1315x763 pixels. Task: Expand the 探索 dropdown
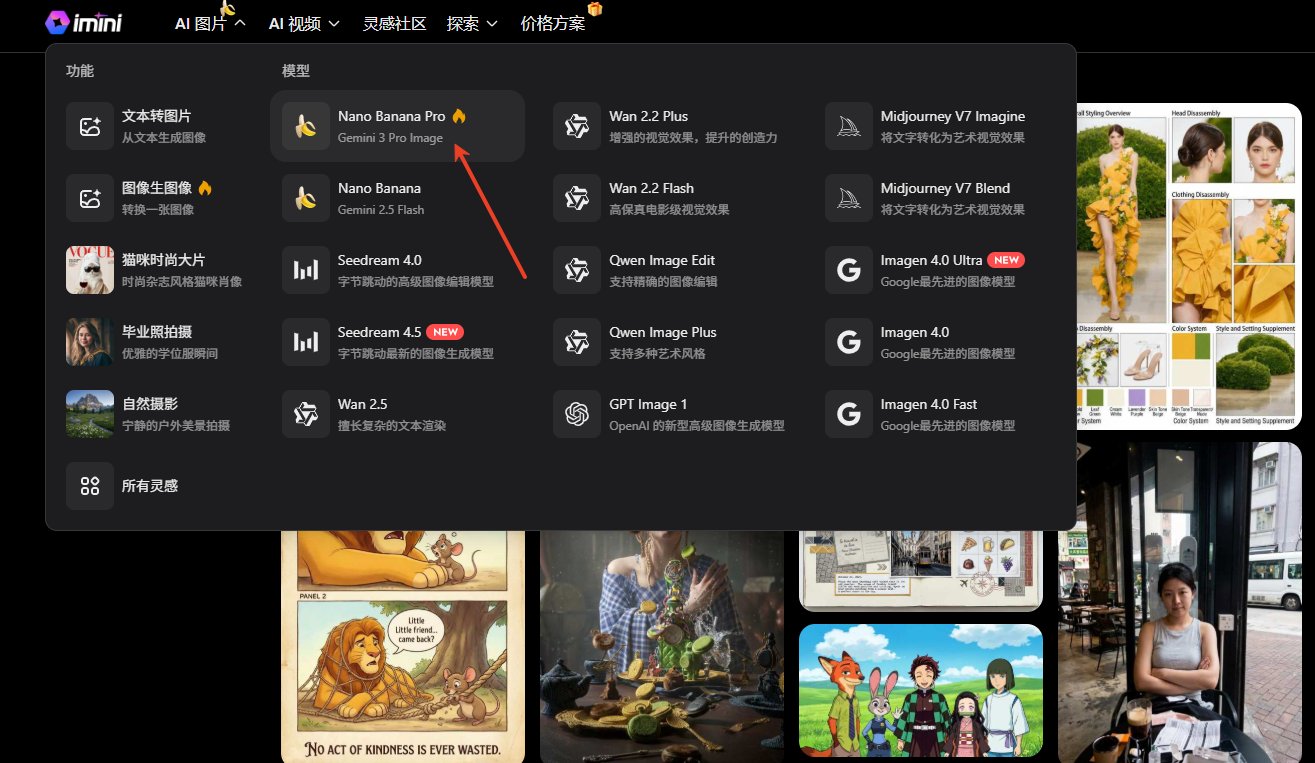[469, 22]
